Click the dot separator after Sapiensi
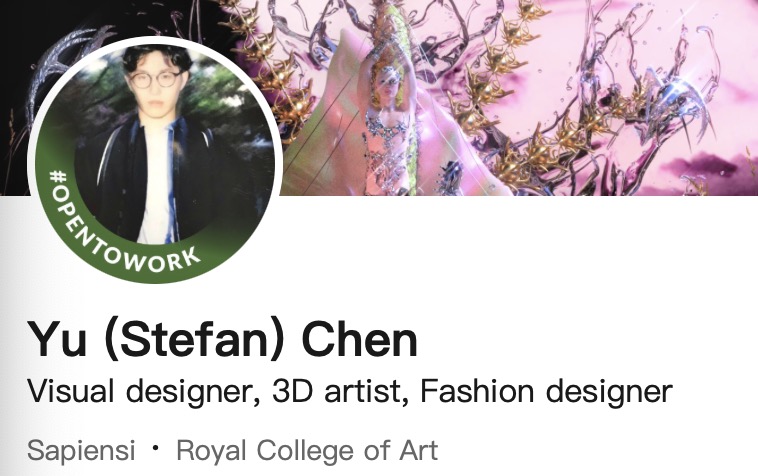758x476 pixels. 155,448
